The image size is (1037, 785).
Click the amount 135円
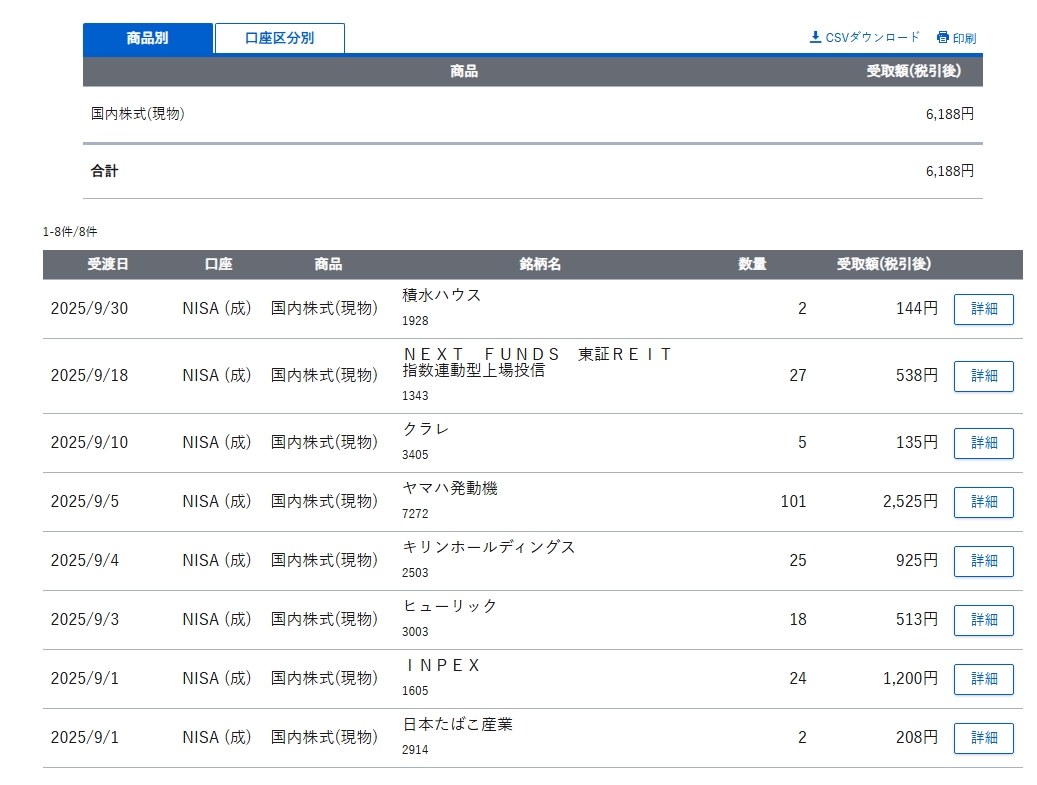(917, 442)
